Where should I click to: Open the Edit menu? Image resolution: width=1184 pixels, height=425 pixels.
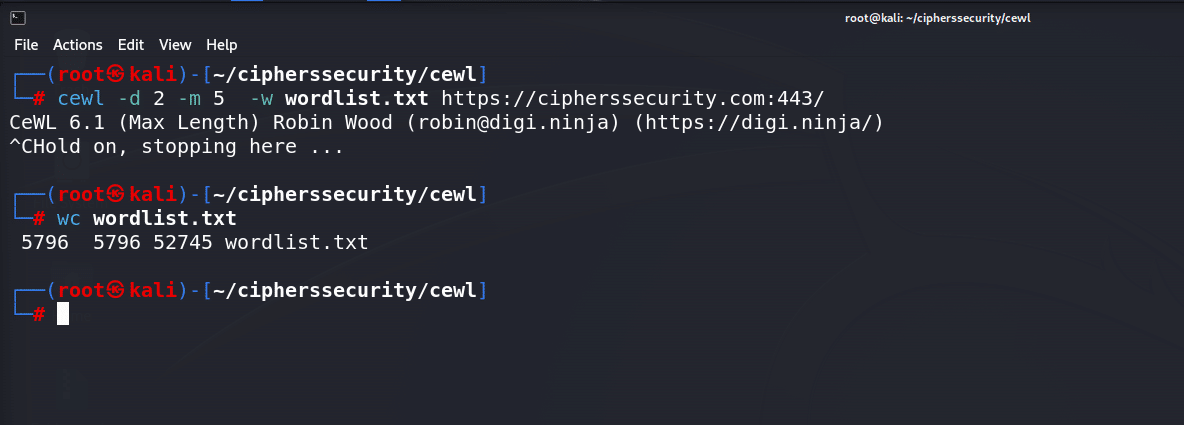pyautogui.click(x=131, y=45)
